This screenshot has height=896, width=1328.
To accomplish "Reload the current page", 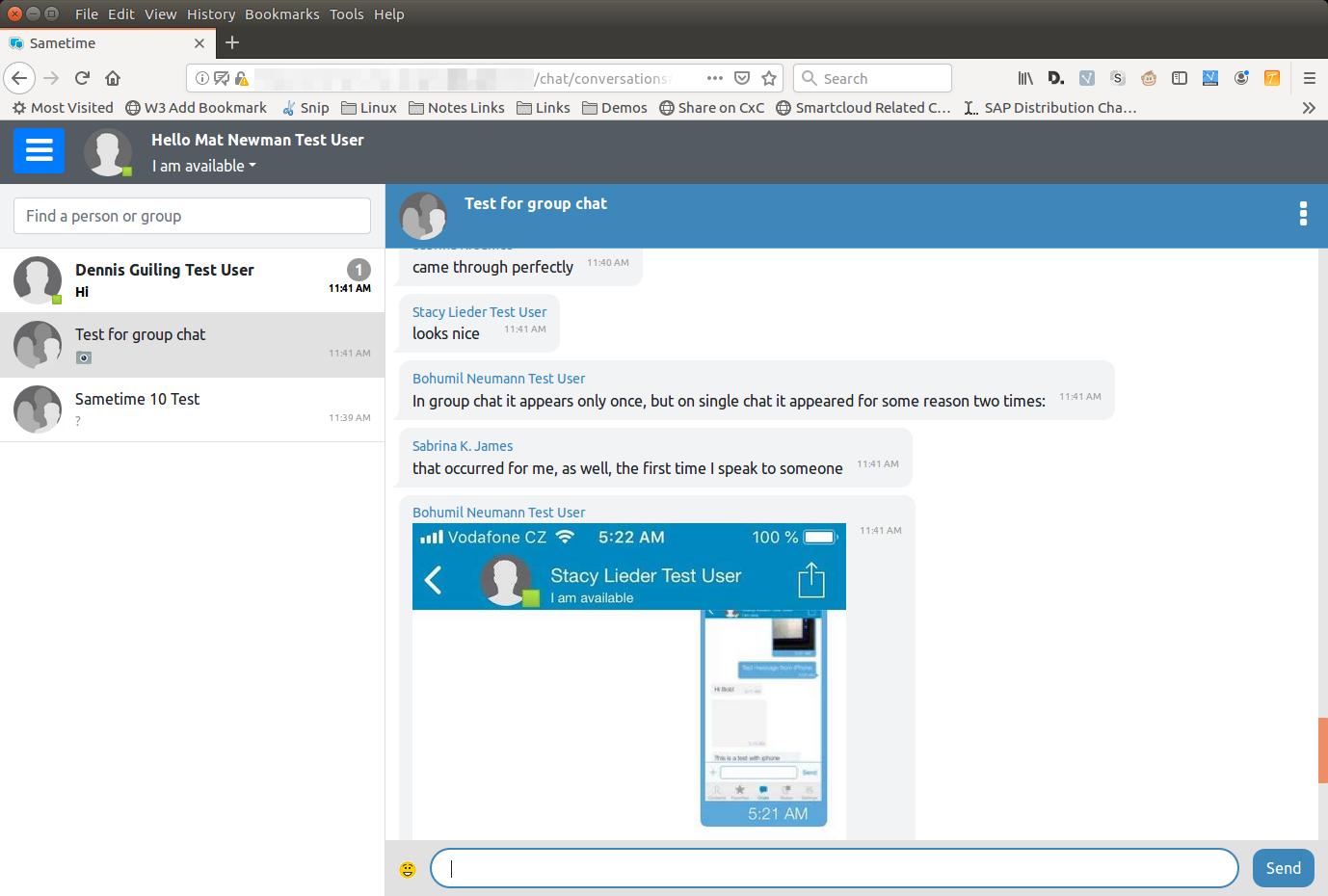I will [x=82, y=78].
